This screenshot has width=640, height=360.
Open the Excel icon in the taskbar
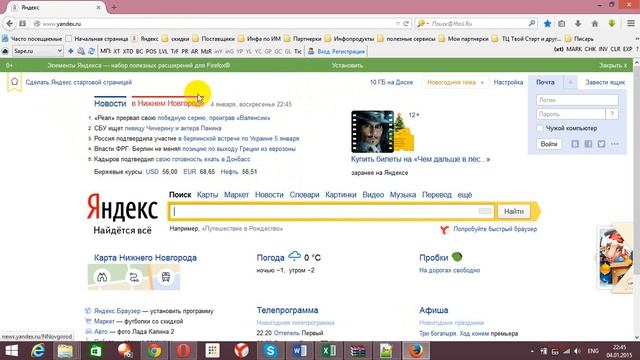click(329, 351)
